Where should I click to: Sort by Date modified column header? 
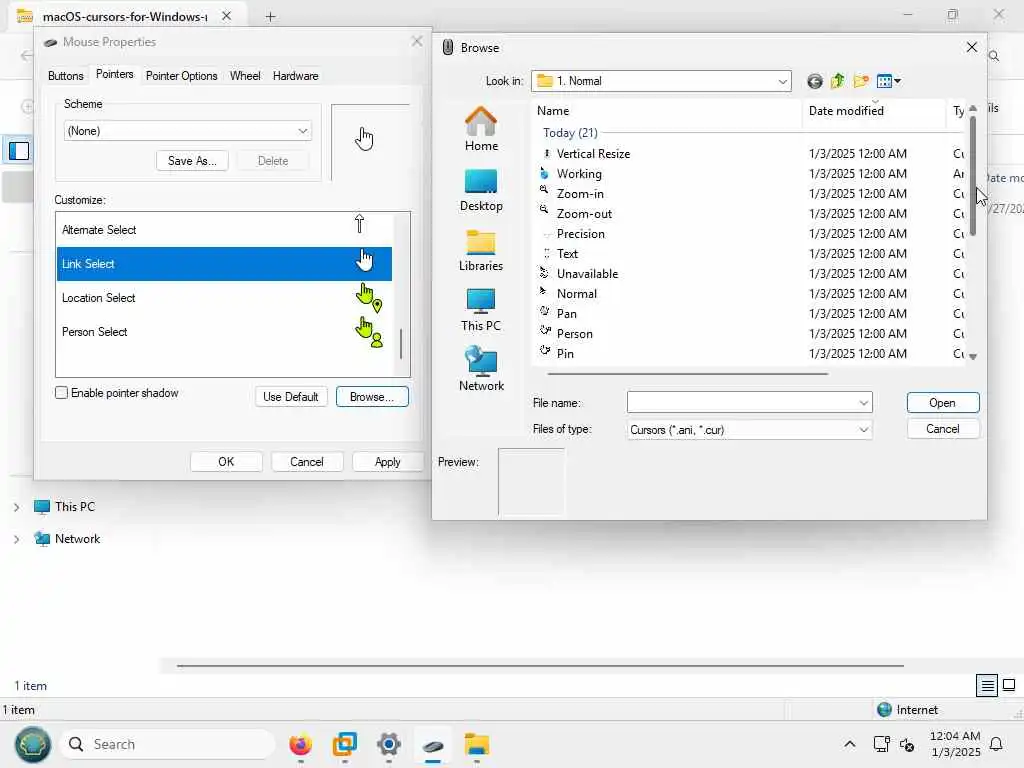click(x=874, y=111)
